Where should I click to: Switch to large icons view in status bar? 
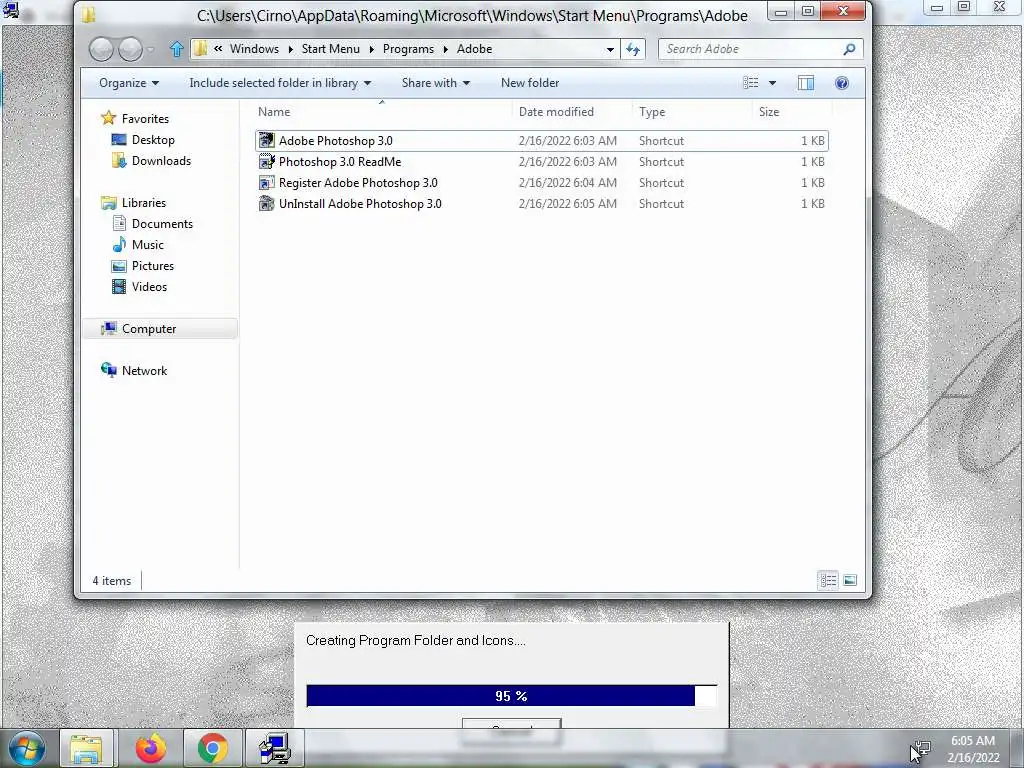850,580
